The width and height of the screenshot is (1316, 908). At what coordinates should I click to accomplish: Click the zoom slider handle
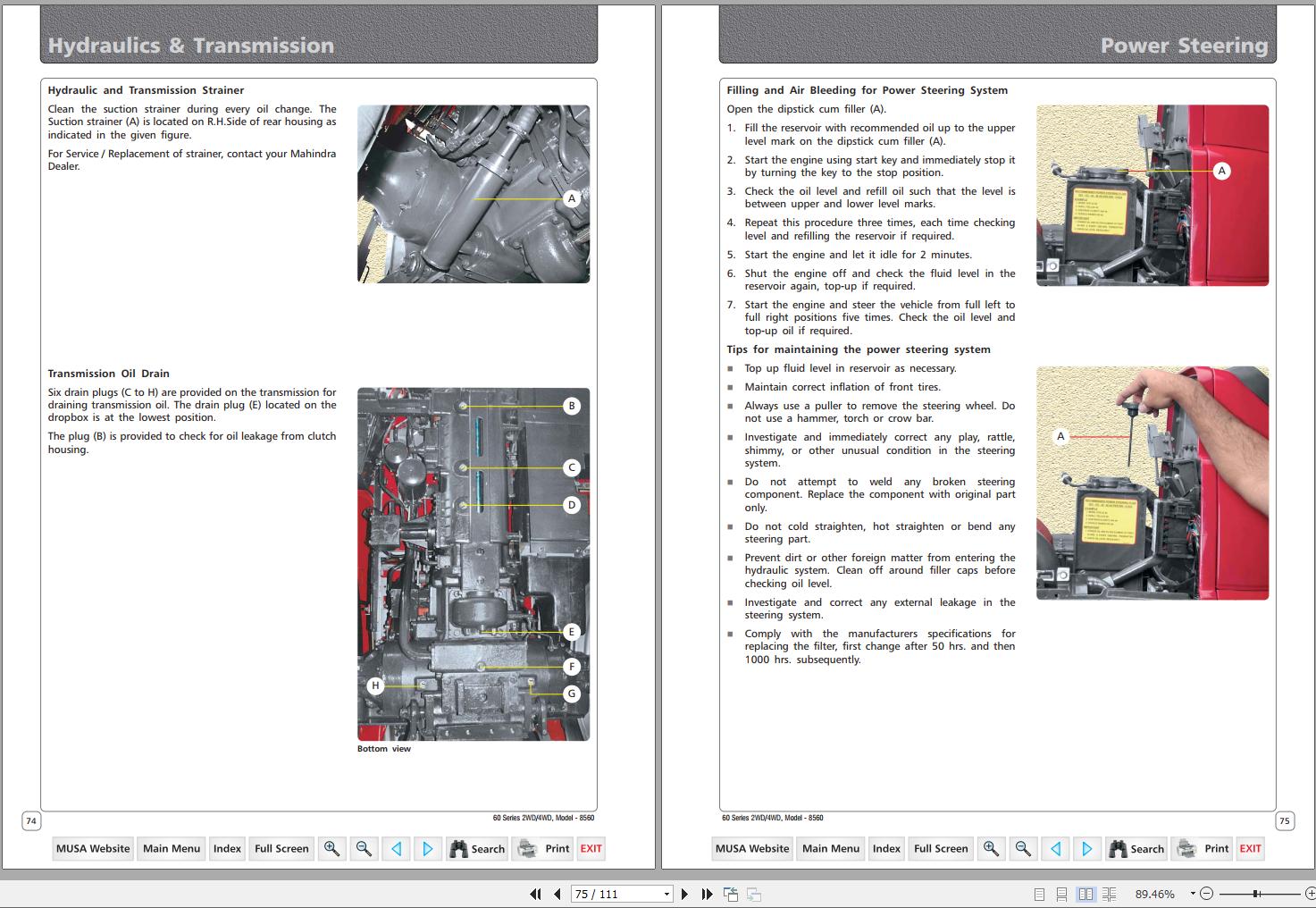coord(1256,894)
